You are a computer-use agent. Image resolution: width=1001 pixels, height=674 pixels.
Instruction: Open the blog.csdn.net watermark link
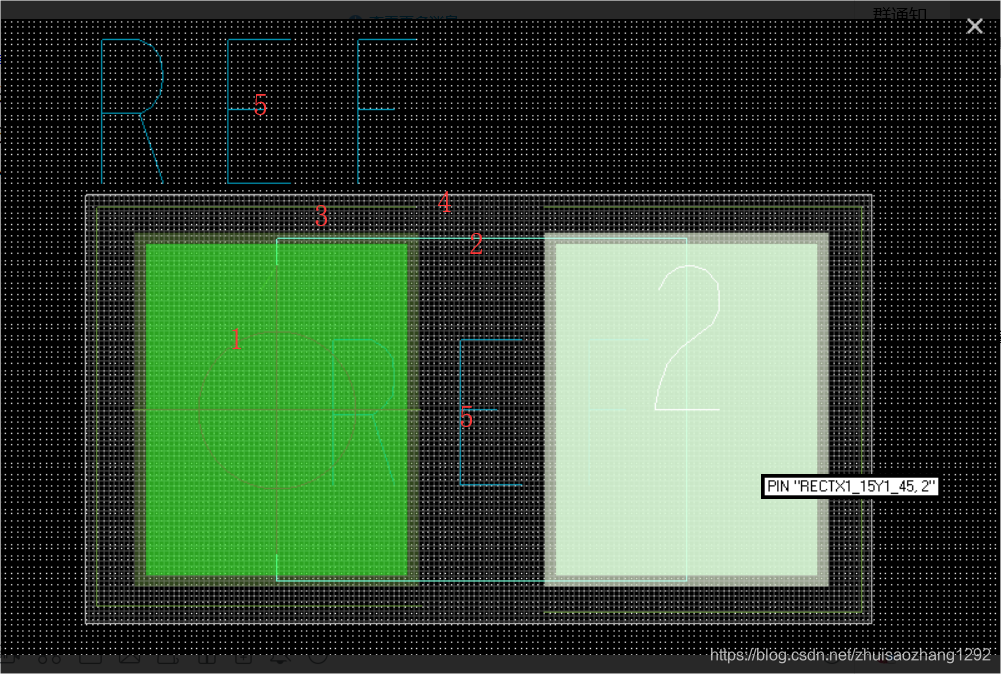tap(850, 655)
